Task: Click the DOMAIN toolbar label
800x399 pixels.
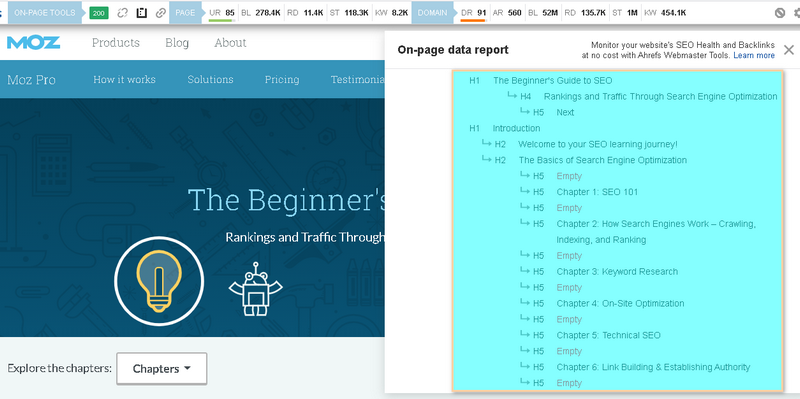Action: [x=432, y=13]
